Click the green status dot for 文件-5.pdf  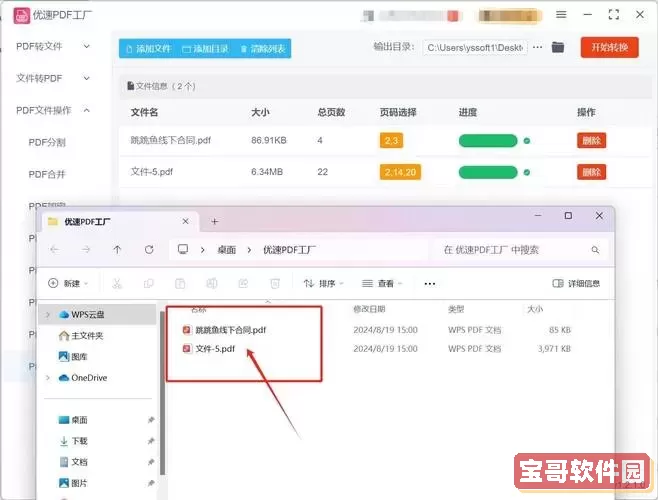[527, 172]
